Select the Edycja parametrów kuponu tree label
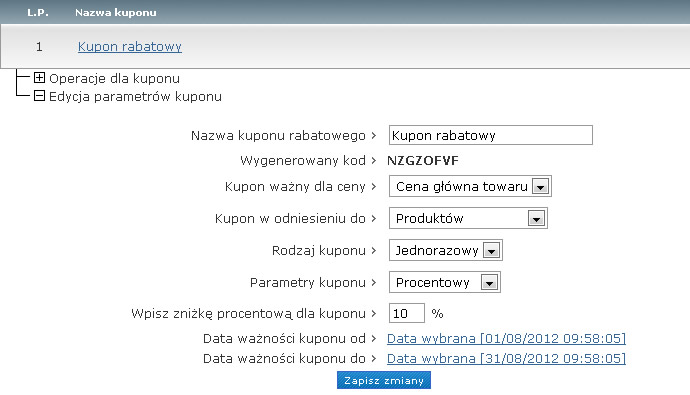 click(136, 96)
